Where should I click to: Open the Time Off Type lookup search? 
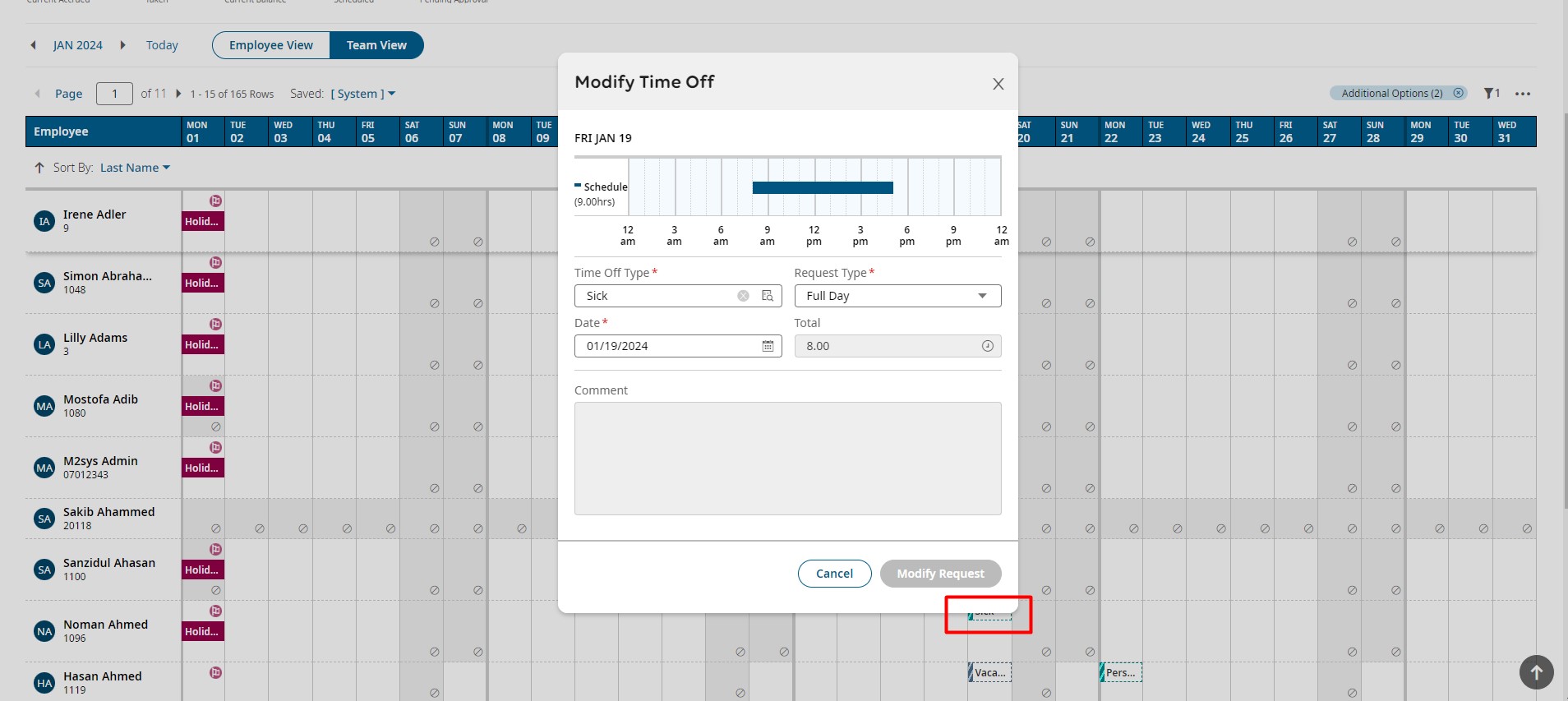click(x=768, y=296)
